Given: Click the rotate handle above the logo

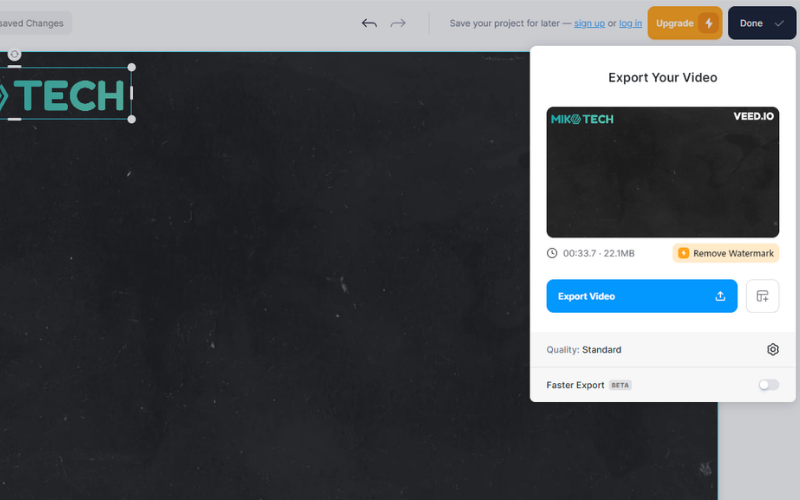Looking at the screenshot, I should tap(14, 54).
